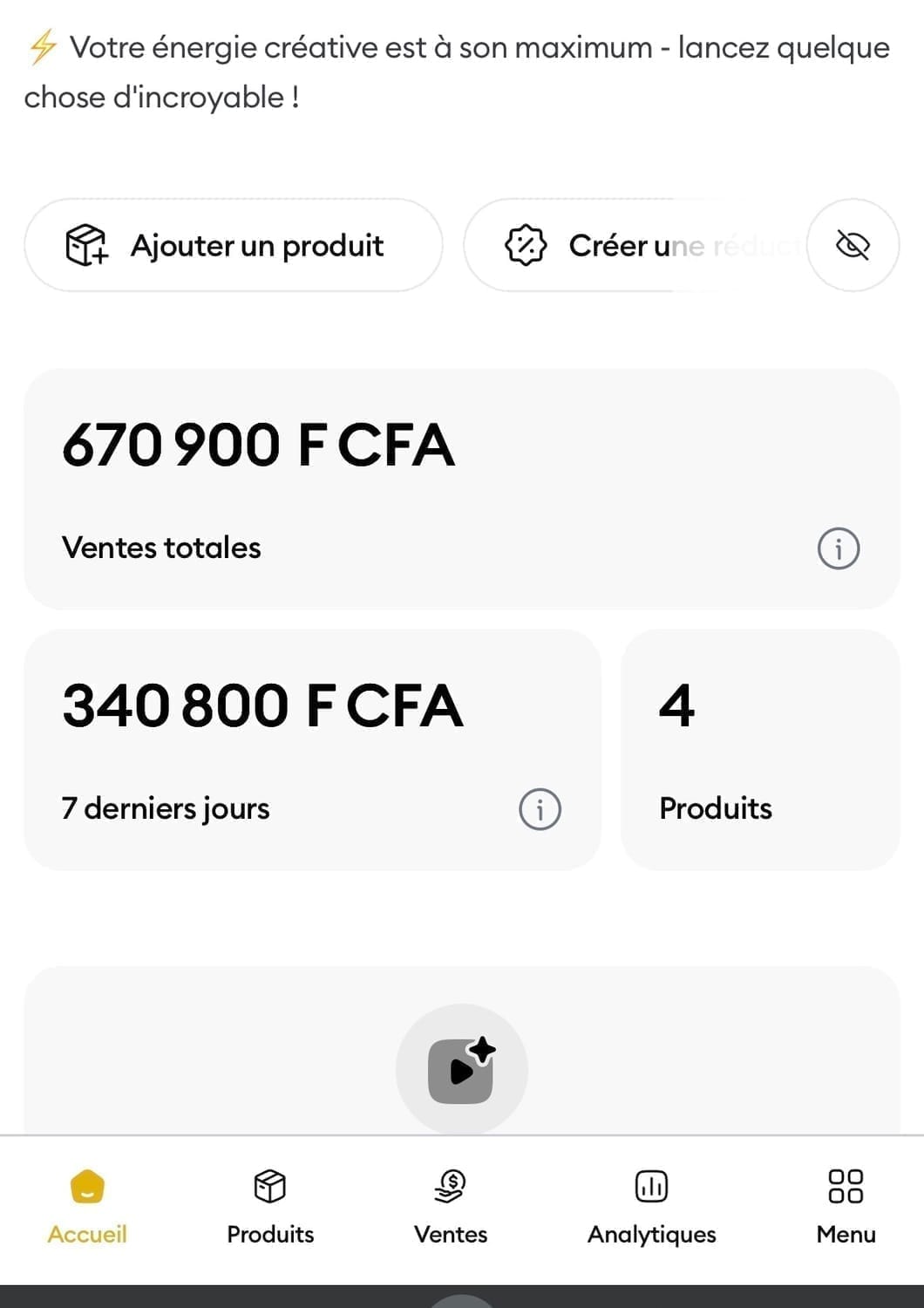Open the Menu grid icon
This screenshot has width=924, height=1308.
tap(846, 1187)
